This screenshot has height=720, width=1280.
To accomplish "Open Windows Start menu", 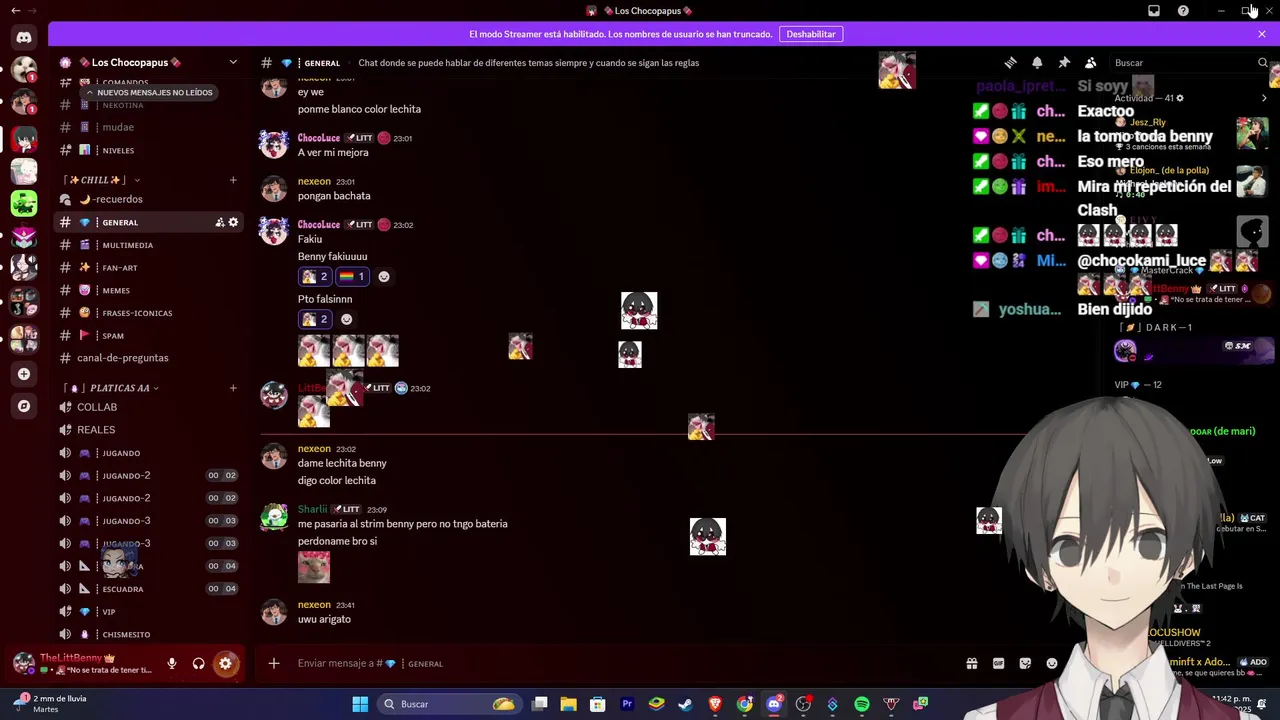I will [x=360, y=704].
